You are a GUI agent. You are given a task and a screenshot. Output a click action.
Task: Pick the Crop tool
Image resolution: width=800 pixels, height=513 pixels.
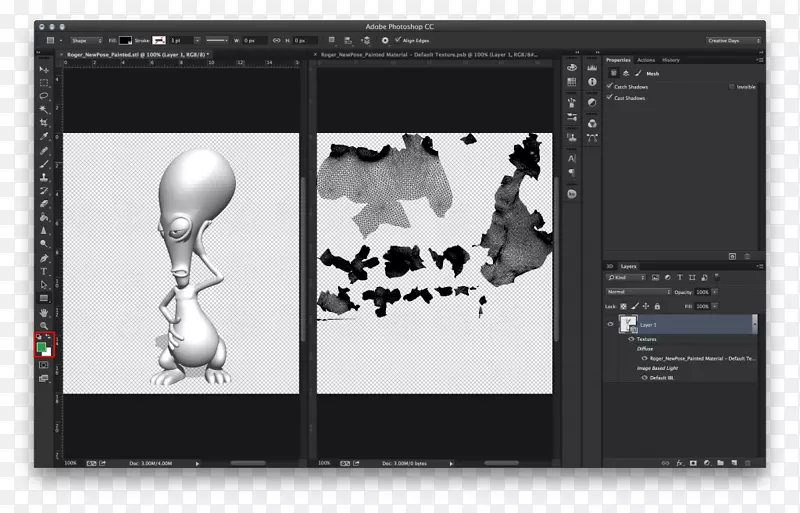44,123
